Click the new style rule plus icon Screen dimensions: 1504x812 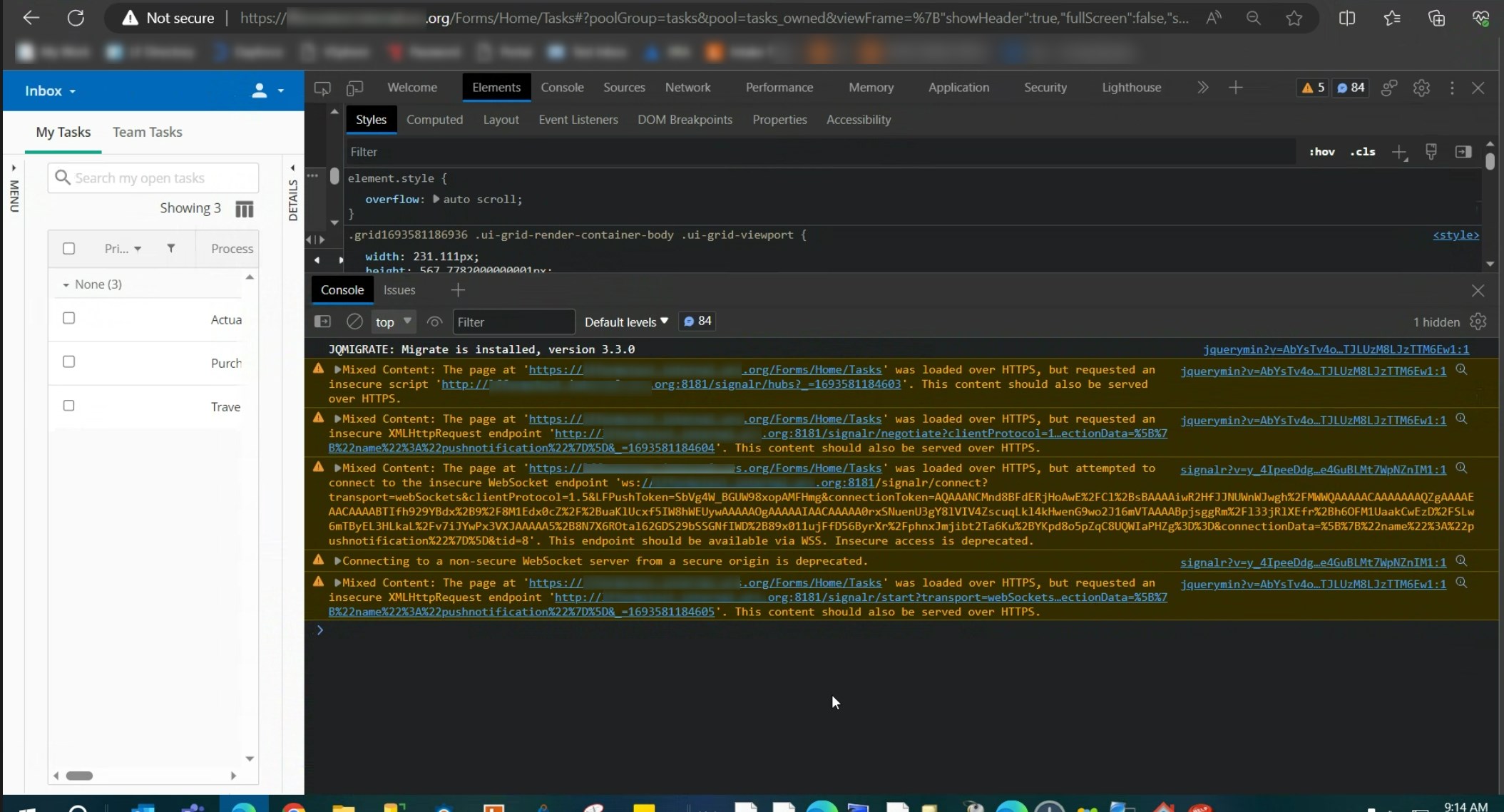(1399, 152)
